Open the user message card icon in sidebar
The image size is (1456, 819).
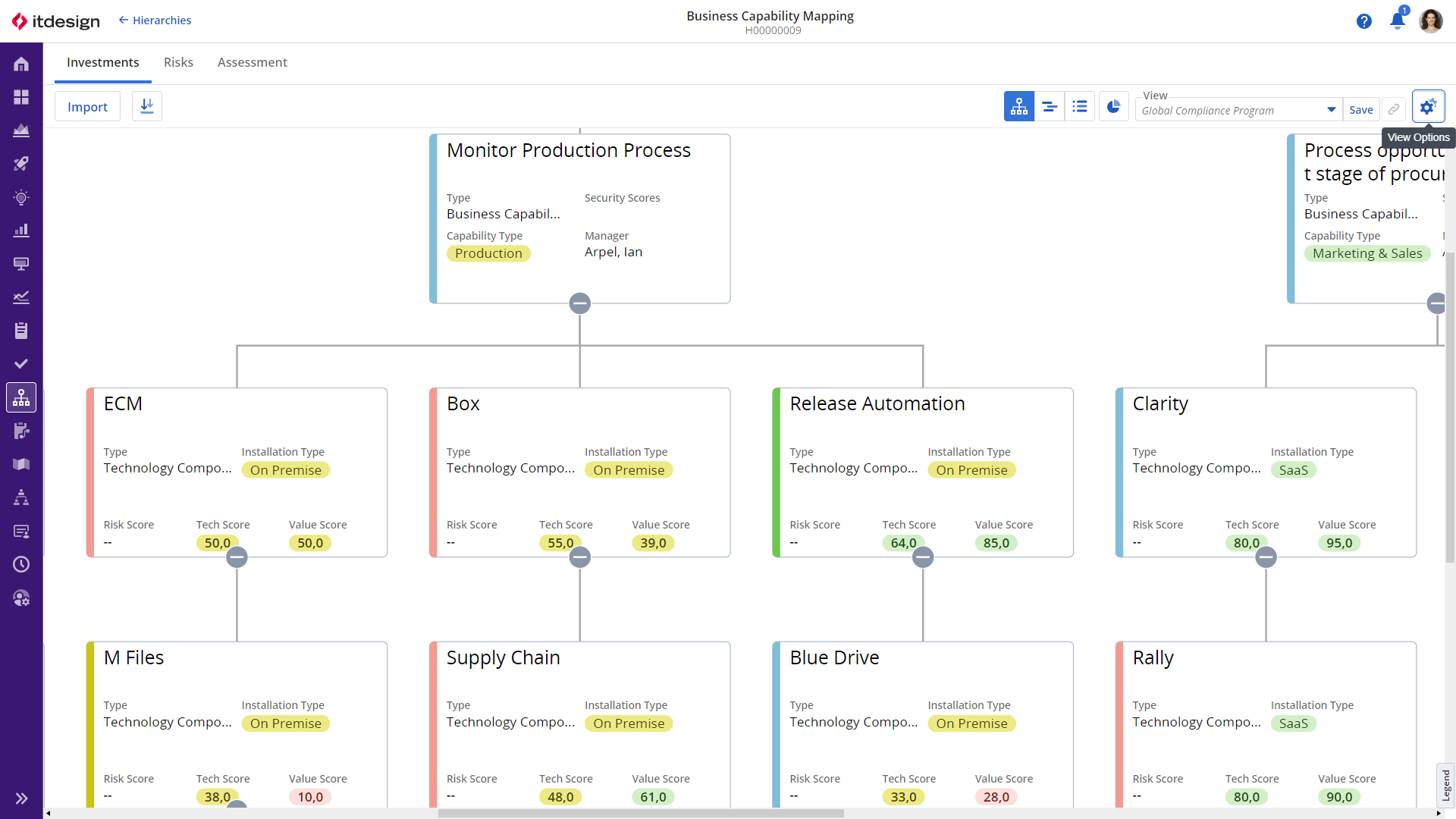21,531
